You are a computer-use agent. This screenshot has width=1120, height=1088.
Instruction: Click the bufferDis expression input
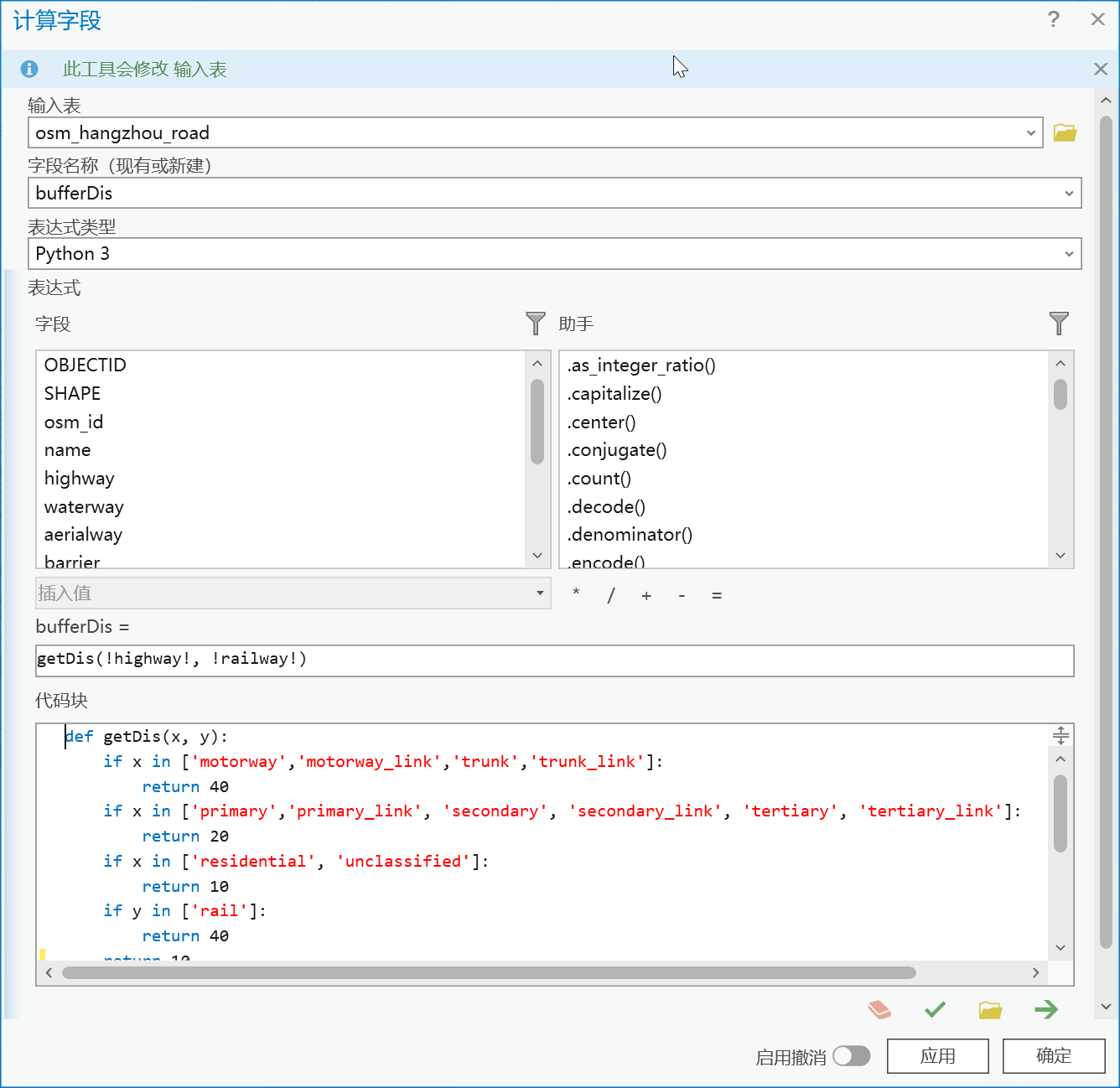554,661
